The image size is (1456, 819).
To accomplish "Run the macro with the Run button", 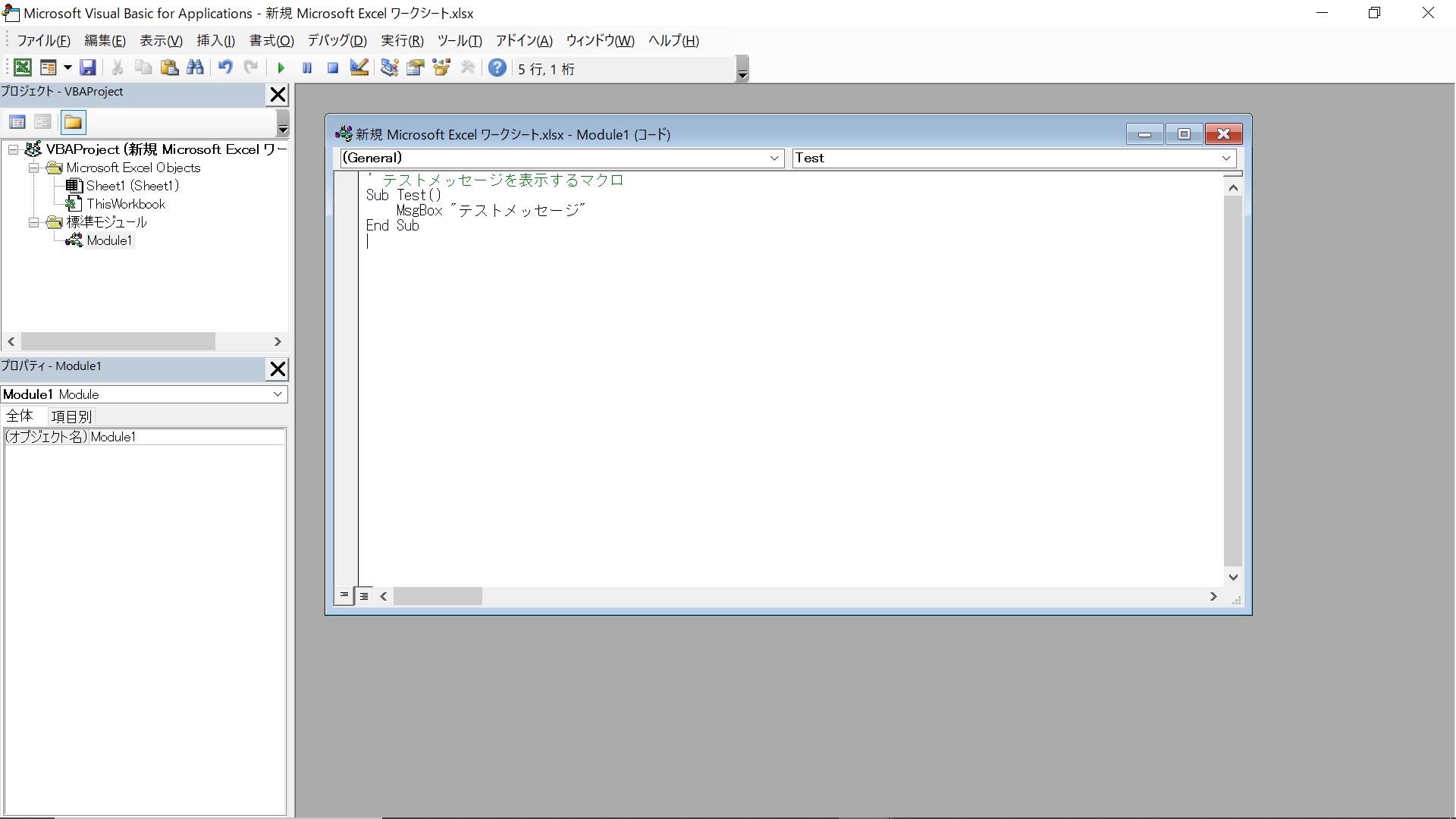I will click(x=281, y=67).
